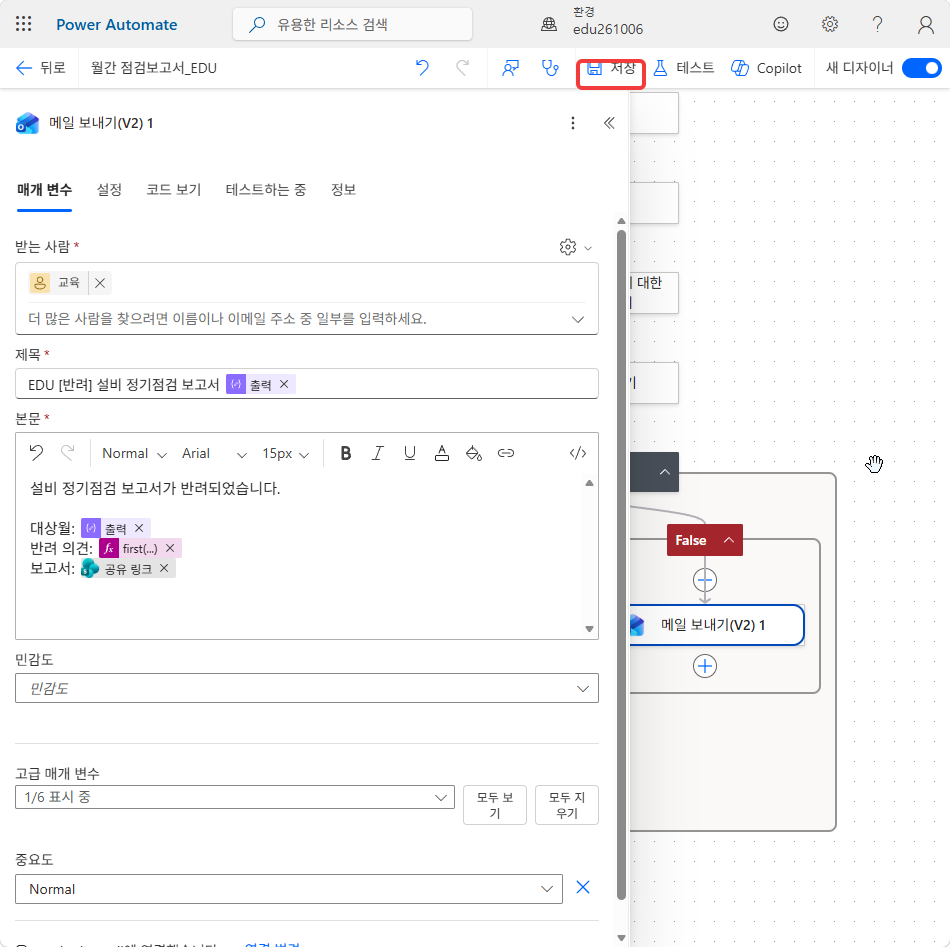Image resolution: width=950 pixels, height=947 pixels.
Task: Toggle bold formatting
Action: point(345,453)
